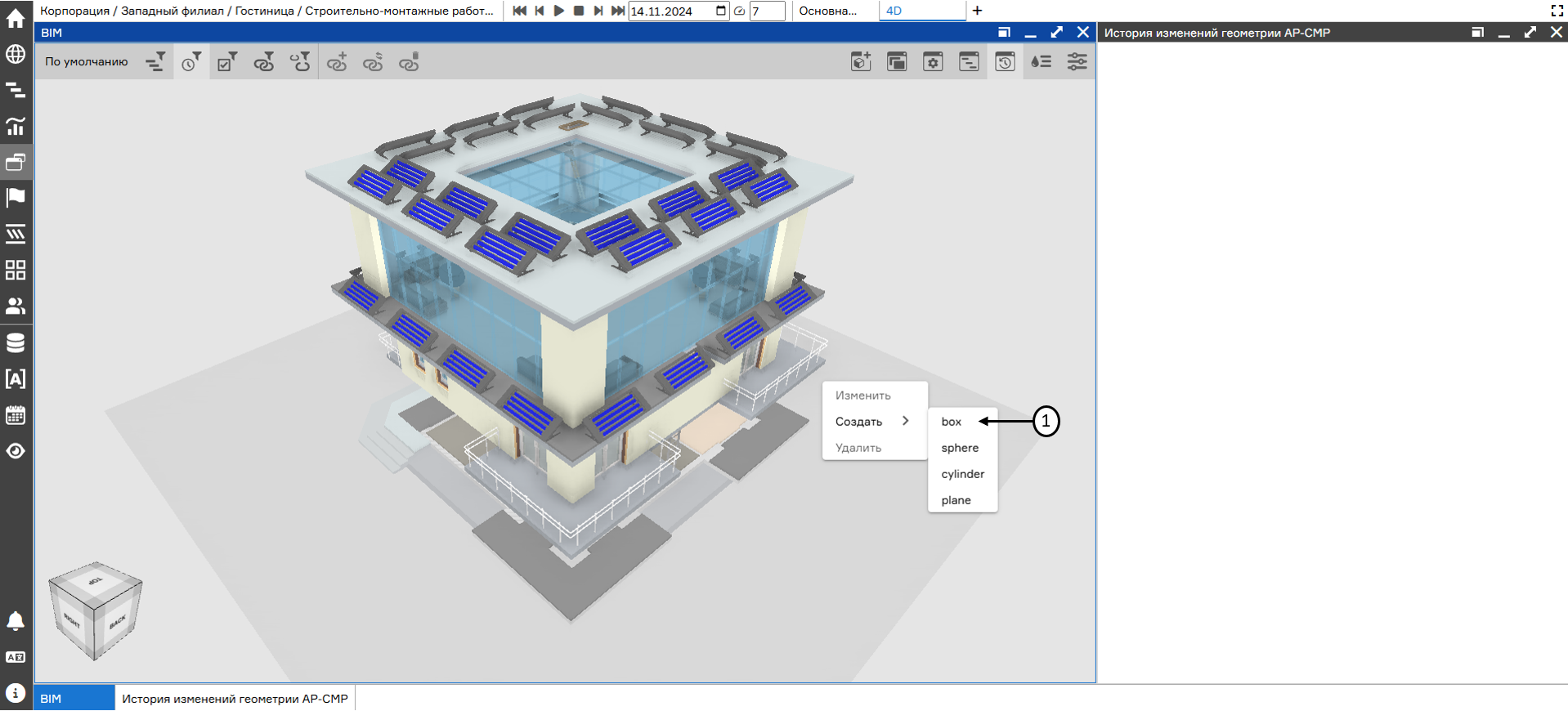Toggle the checkbox filter icon in the BIM toolbar
1568x711 pixels.
coord(227,62)
